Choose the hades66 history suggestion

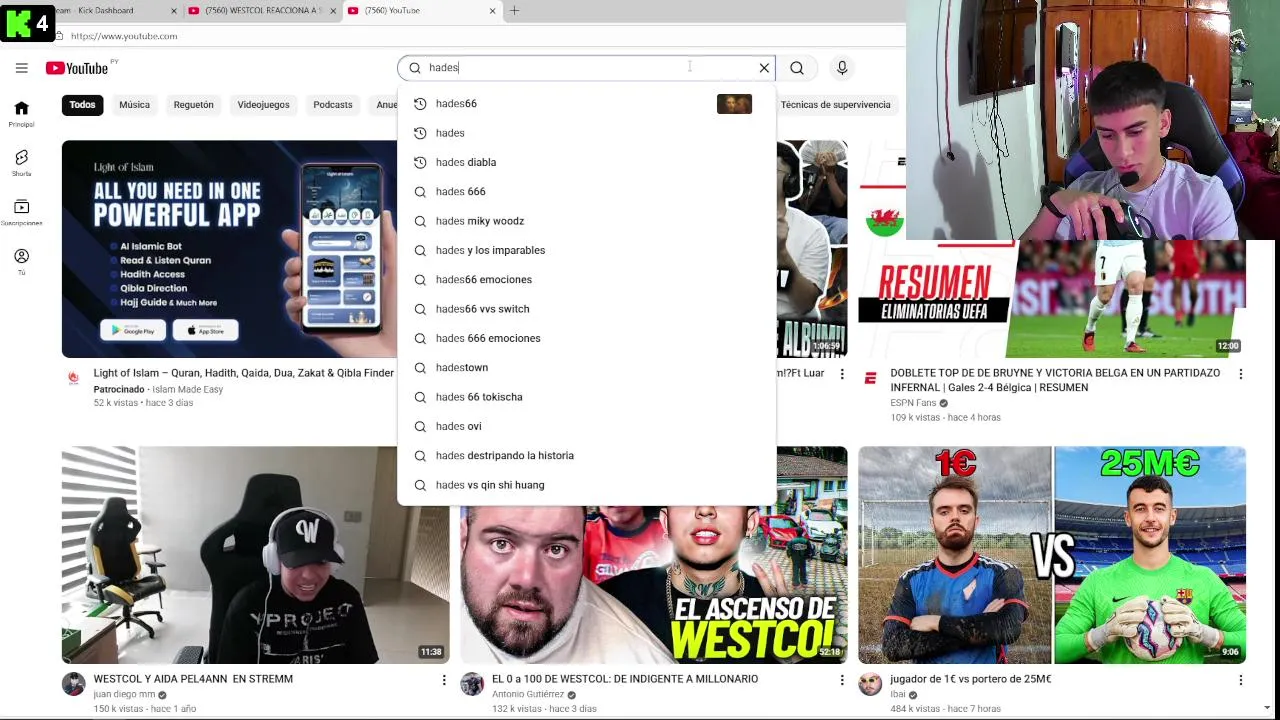point(586,104)
